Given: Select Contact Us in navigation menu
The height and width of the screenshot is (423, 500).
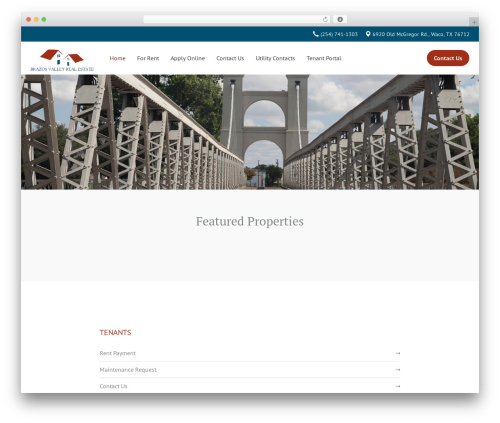Looking at the screenshot, I should tap(230, 58).
